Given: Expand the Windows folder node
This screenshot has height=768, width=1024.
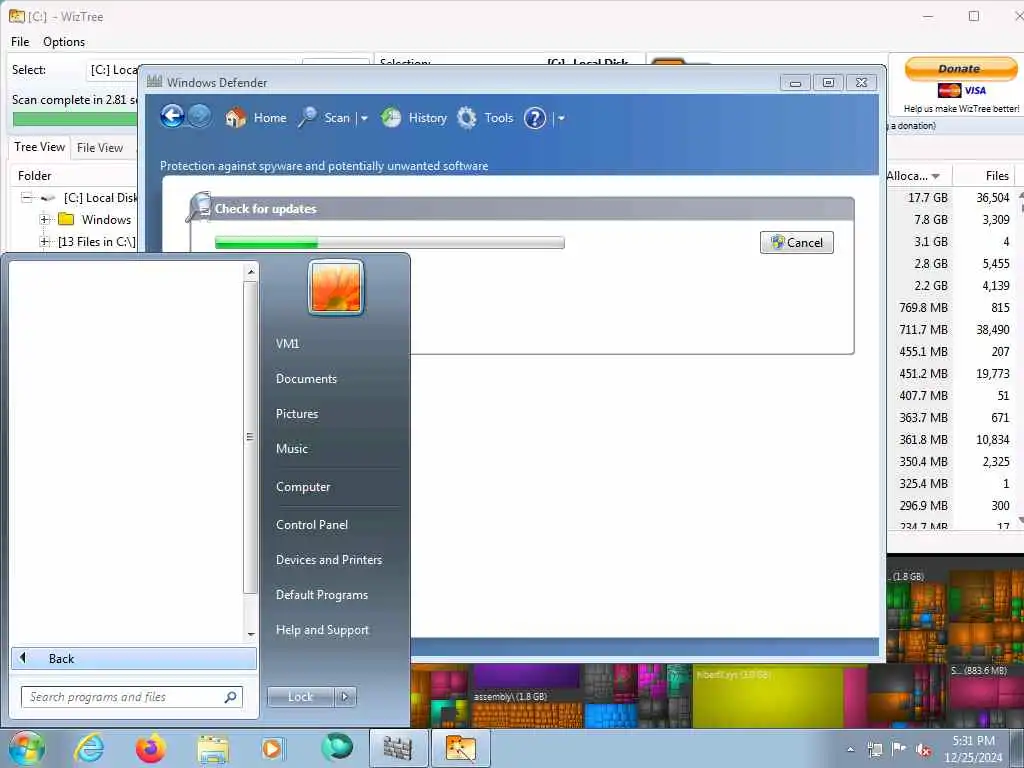Looking at the screenshot, I should [x=44, y=219].
